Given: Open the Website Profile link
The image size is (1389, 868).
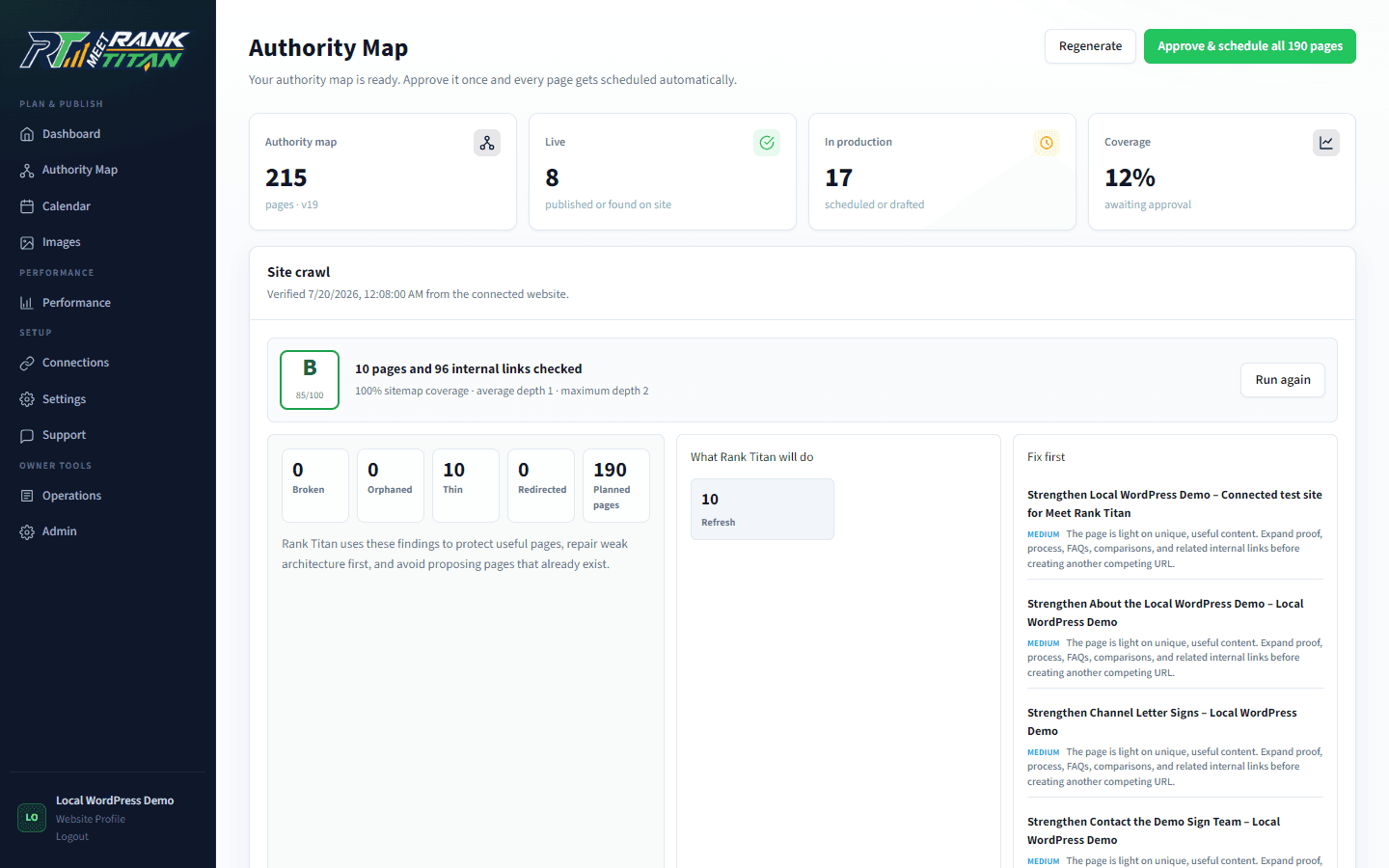Looking at the screenshot, I should (91, 819).
